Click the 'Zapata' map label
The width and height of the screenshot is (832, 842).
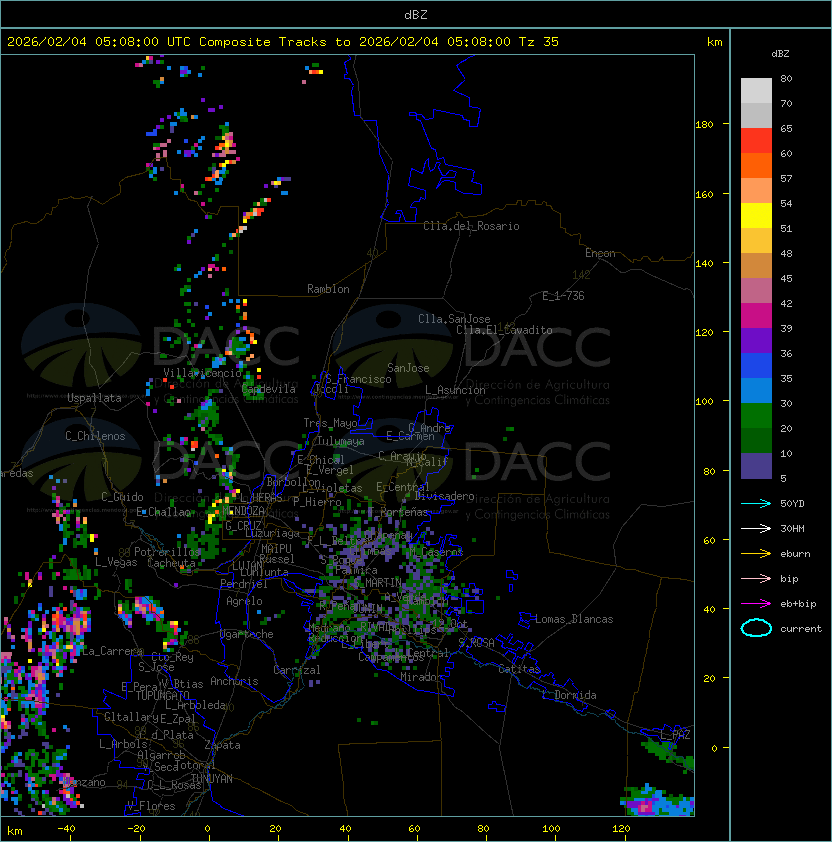222,745
